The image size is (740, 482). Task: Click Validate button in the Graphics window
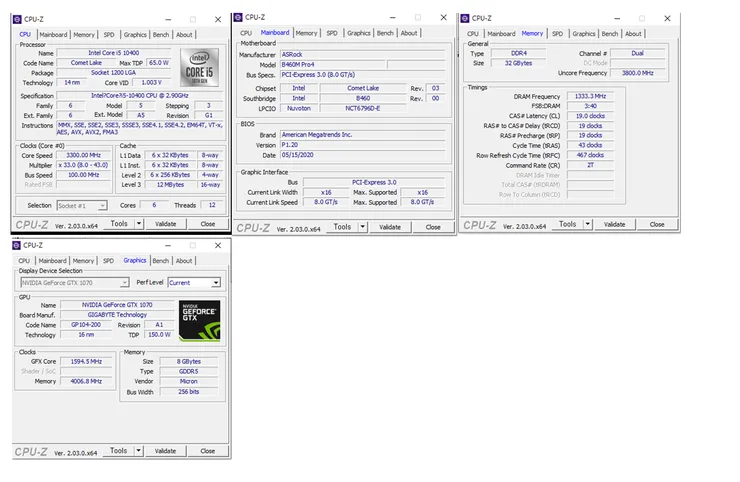[x=165, y=451]
